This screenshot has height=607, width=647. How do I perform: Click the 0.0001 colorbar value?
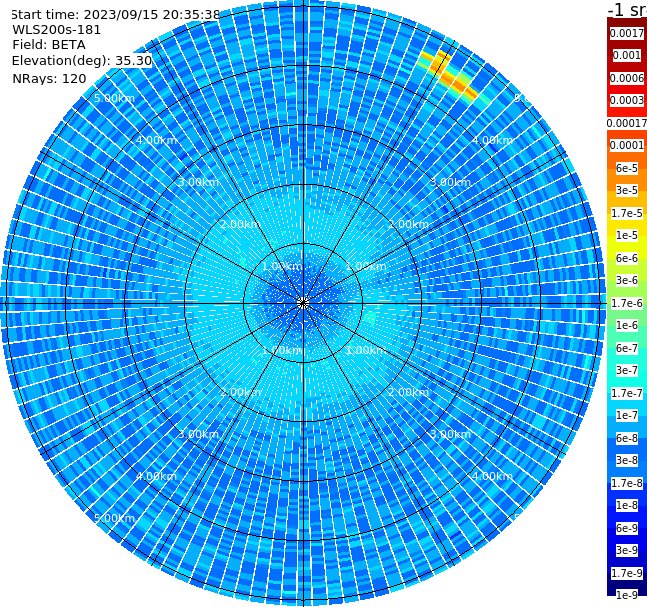pos(627,145)
